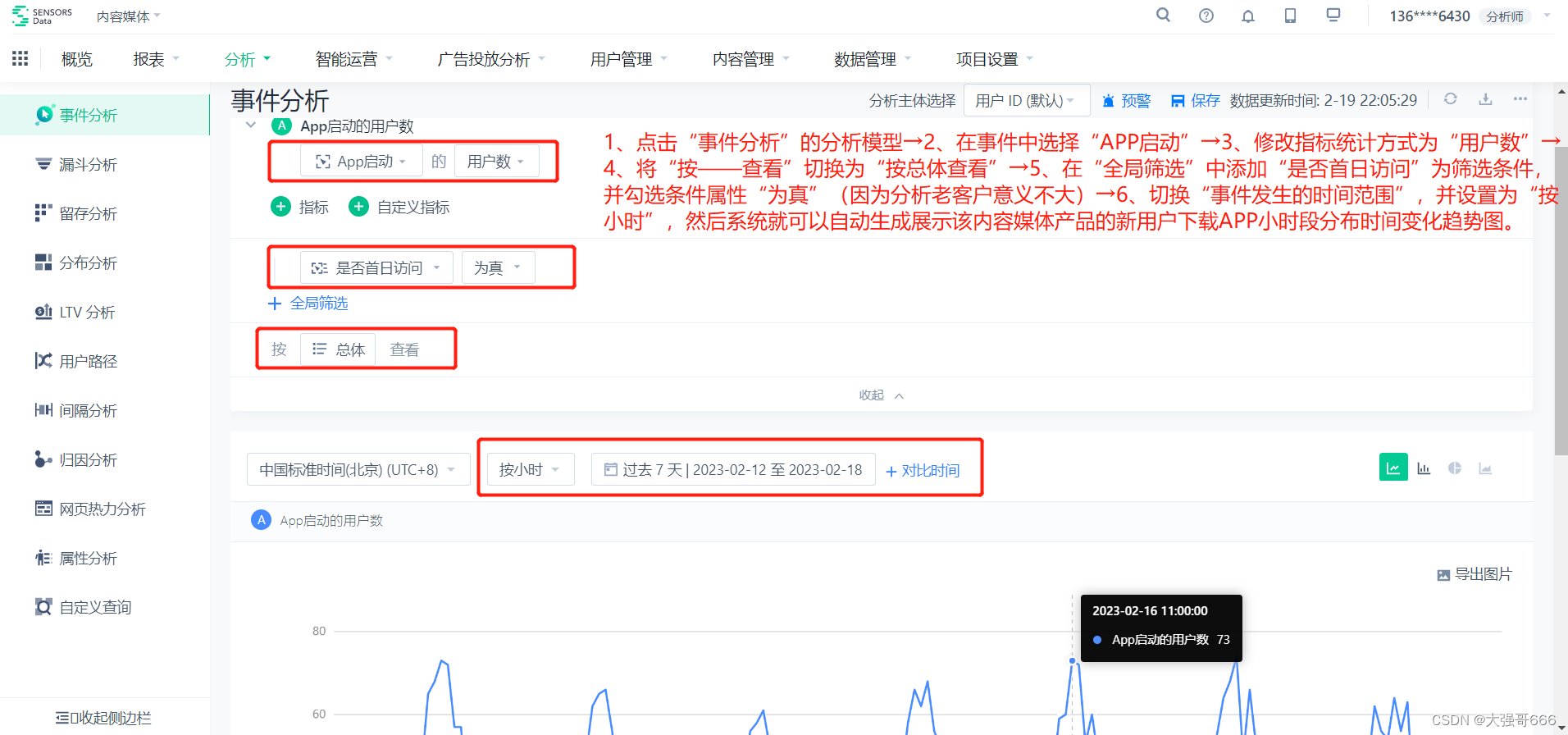This screenshot has width=1568, height=735.
Task: Go to the 概览 menu
Action: pyautogui.click(x=77, y=59)
